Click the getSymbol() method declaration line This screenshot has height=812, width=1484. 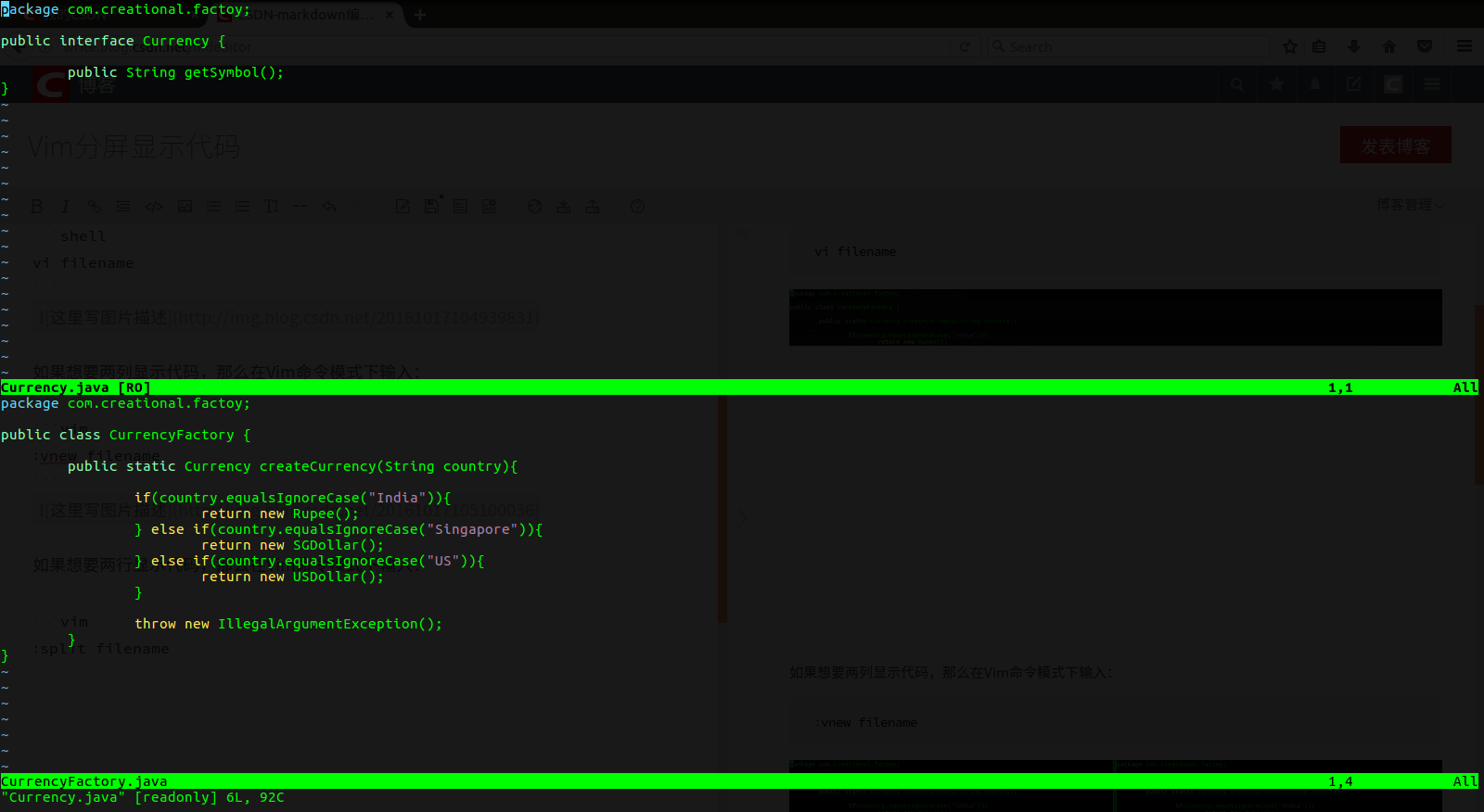[175, 72]
